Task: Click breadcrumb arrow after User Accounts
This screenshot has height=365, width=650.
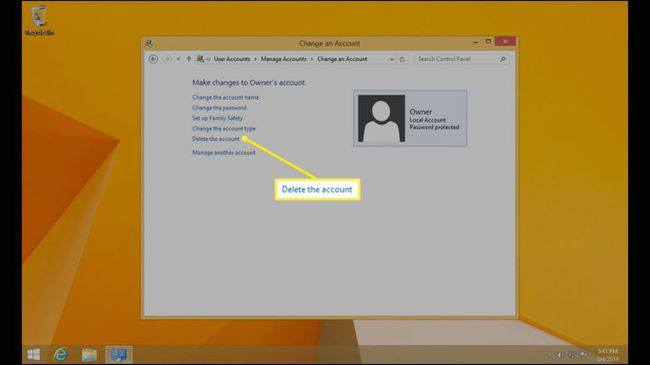Action: pyautogui.click(x=255, y=59)
